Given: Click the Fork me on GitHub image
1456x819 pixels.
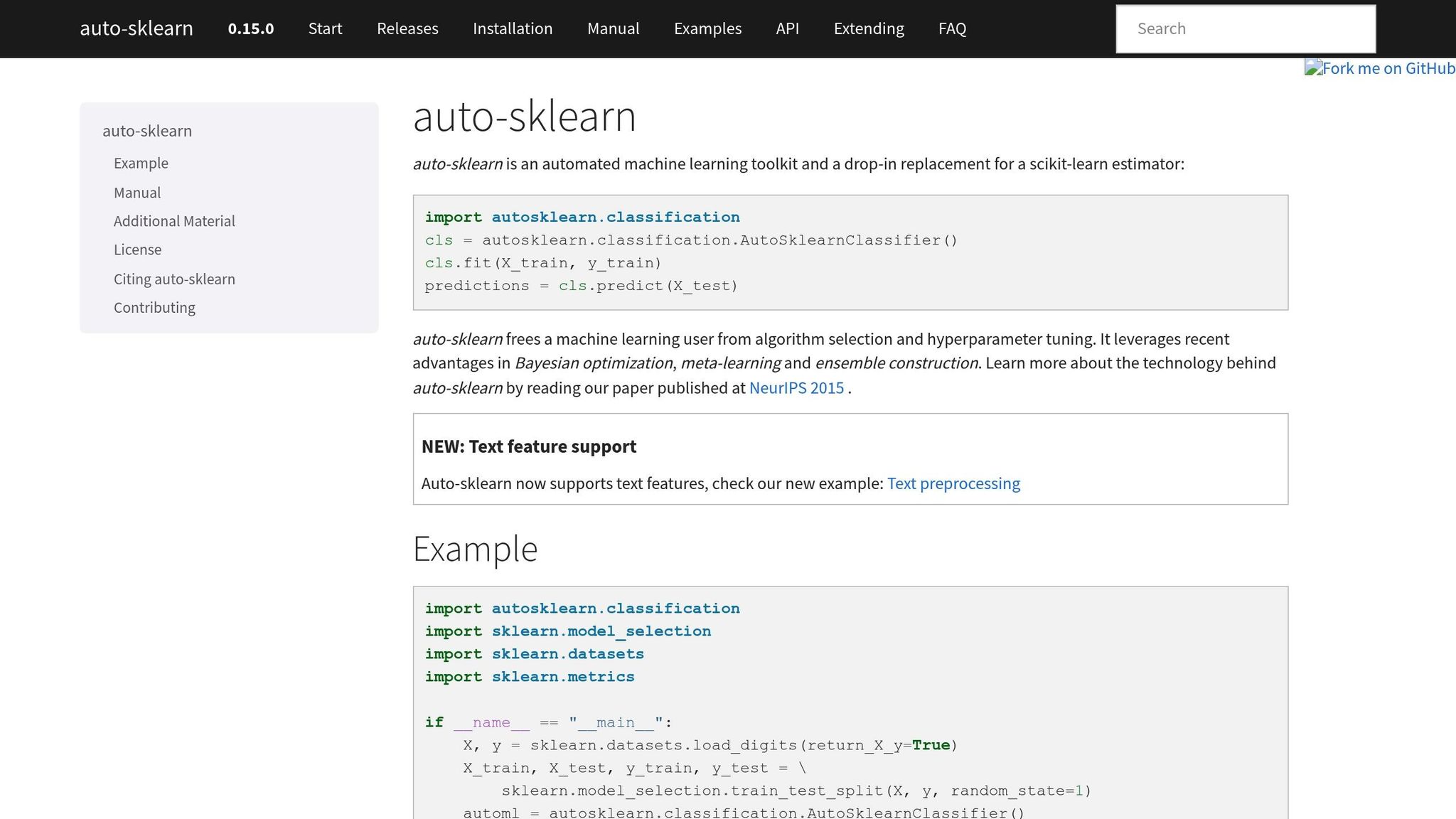Looking at the screenshot, I should coord(1380,68).
